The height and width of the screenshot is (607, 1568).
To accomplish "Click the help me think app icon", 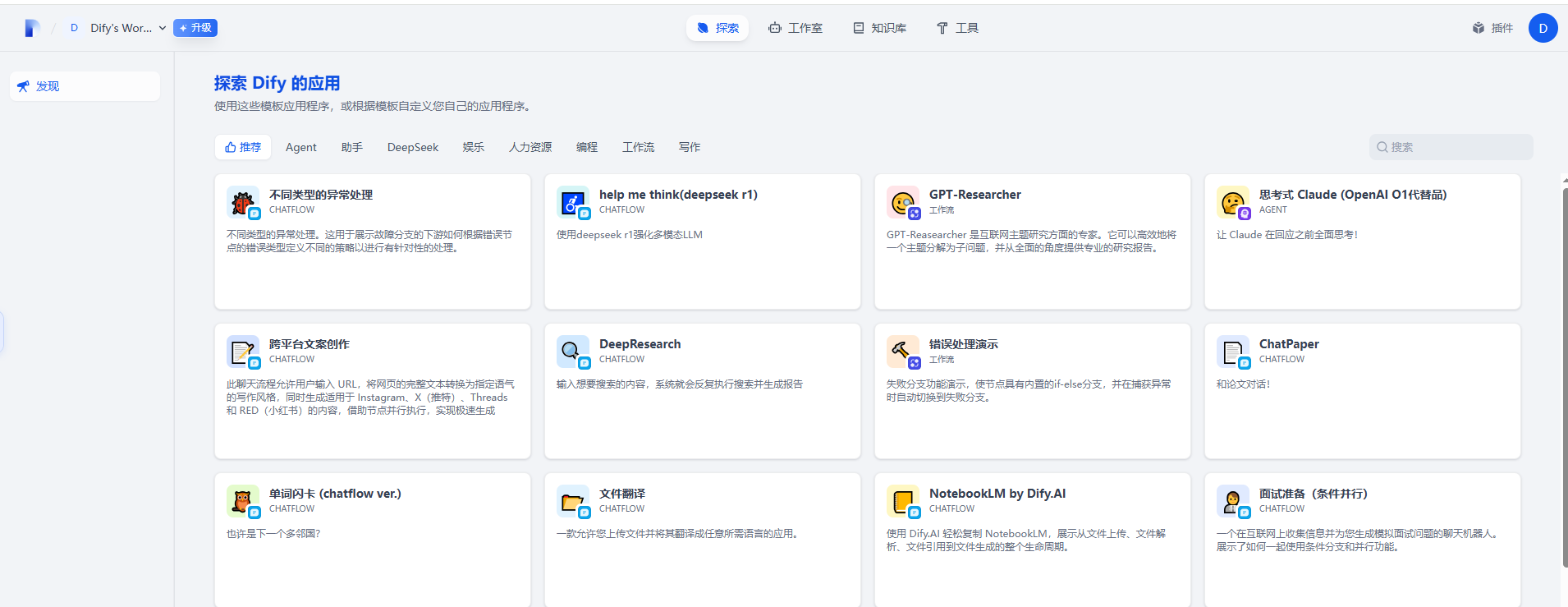I will click(x=572, y=202).
